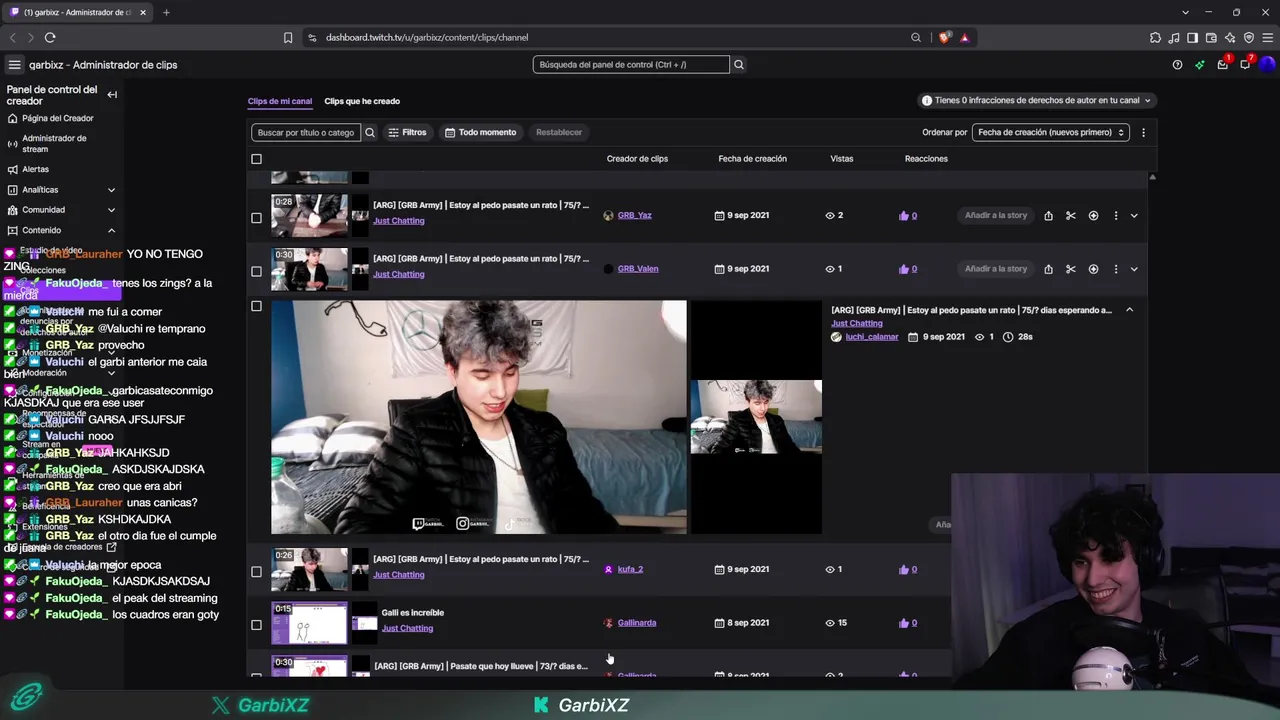Collapse the expanded luchi_calamar clip
Viewport: 1280px width, 720px height.
1130,310
